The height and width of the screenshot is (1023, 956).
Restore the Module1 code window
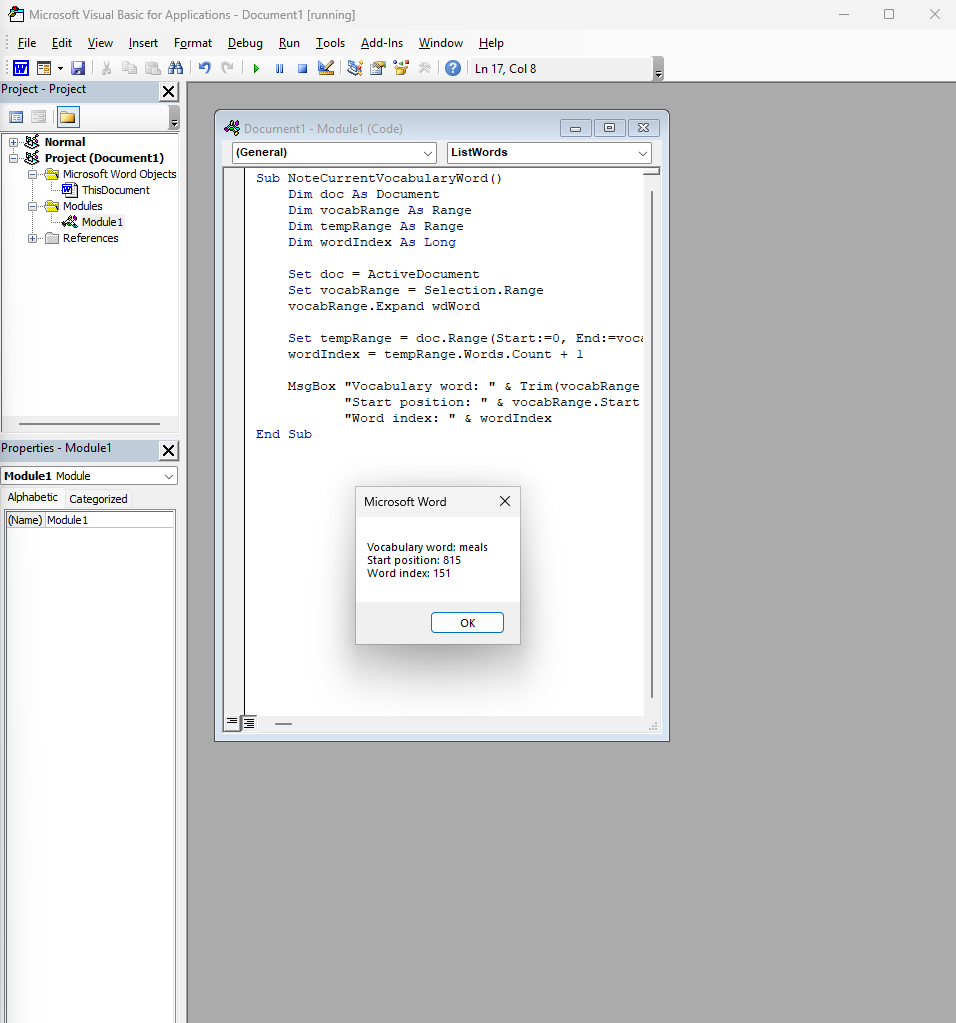609,128
